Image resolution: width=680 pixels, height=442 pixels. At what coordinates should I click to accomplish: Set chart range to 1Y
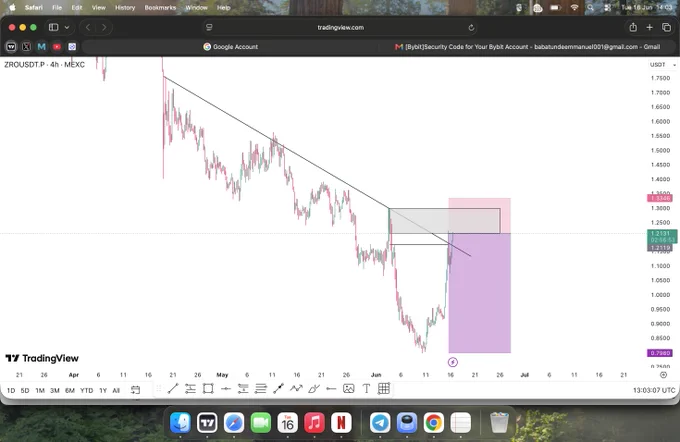(x=103, y=390)
